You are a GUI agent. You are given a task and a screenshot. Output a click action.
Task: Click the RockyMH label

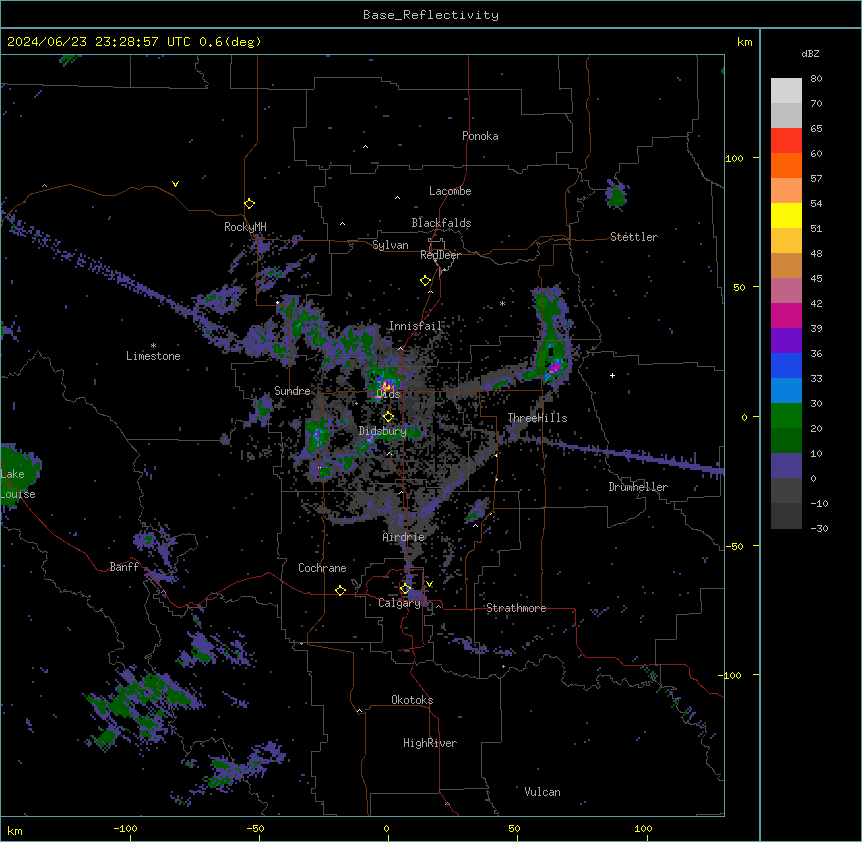tap(245, 226)
